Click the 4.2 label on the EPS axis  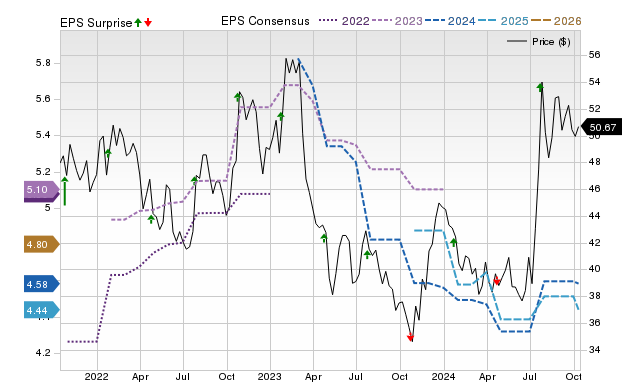43,353
